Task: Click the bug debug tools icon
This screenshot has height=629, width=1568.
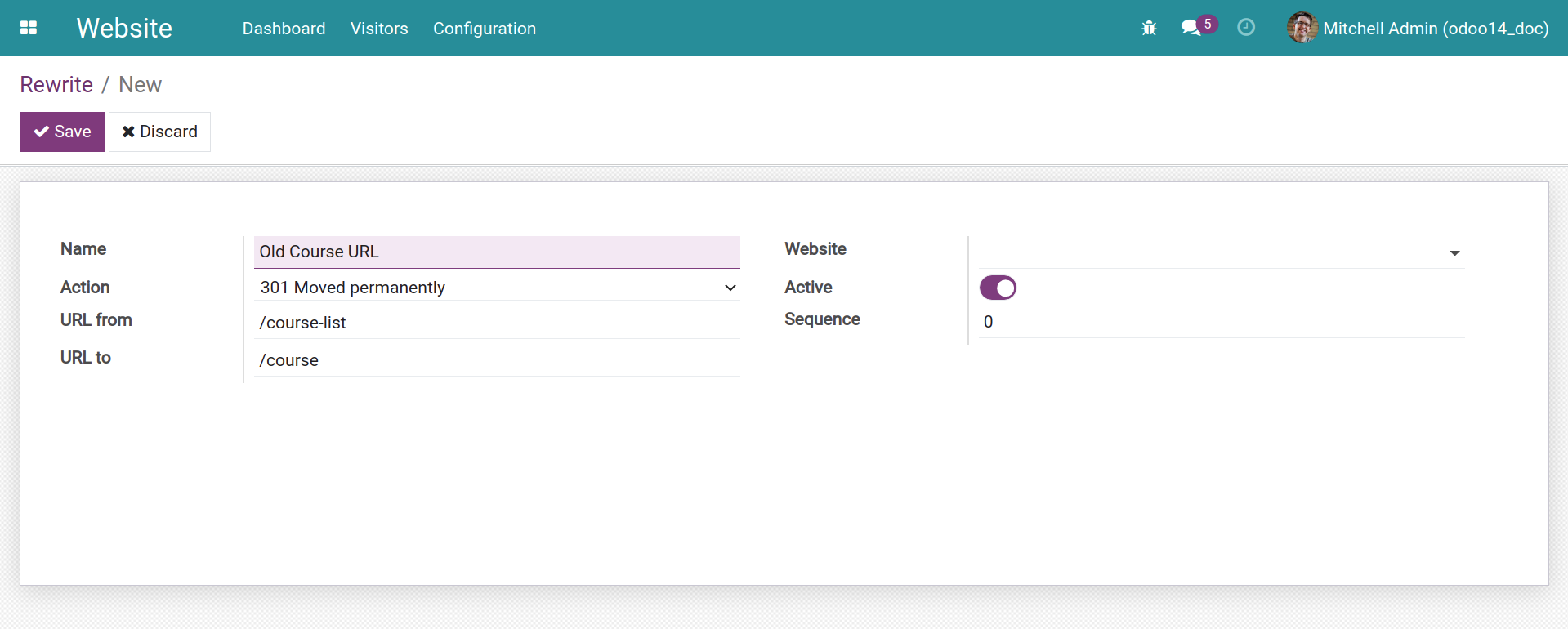Action: coord(1149,29)
